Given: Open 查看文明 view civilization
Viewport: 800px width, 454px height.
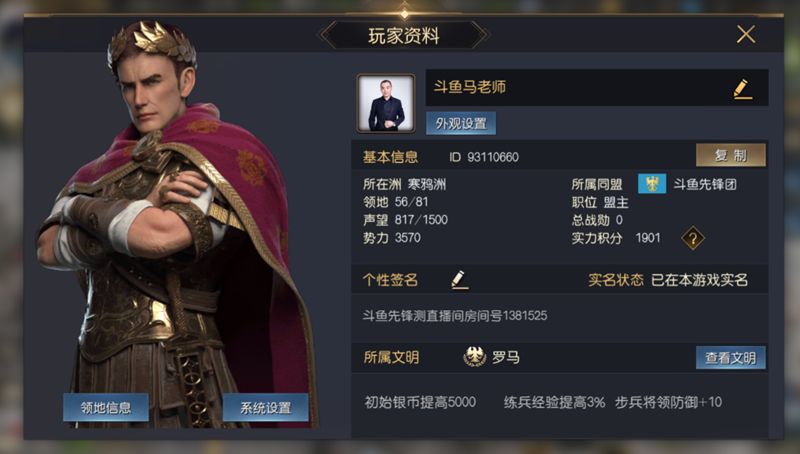Looking at the screenshot, I should (731, 358).
